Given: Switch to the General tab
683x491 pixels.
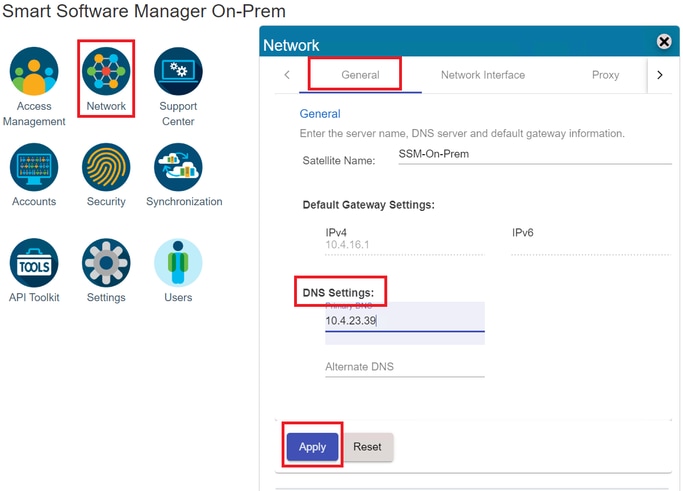Looking at the screenshot, I should pos(360,75).
